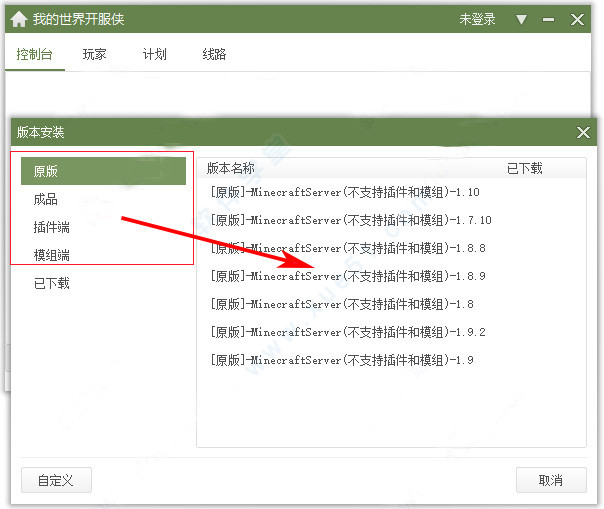Click the home icon in the title bar
This screenshot has height=509, width=604.
(x=18, y=19)
